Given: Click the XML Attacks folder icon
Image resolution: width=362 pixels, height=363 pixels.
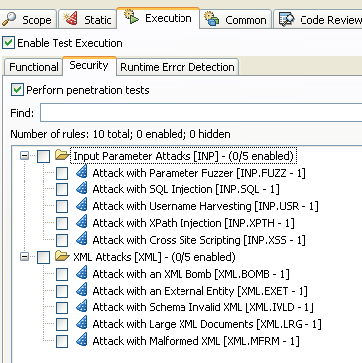Looking at the screenshot, I should point(62,256).
